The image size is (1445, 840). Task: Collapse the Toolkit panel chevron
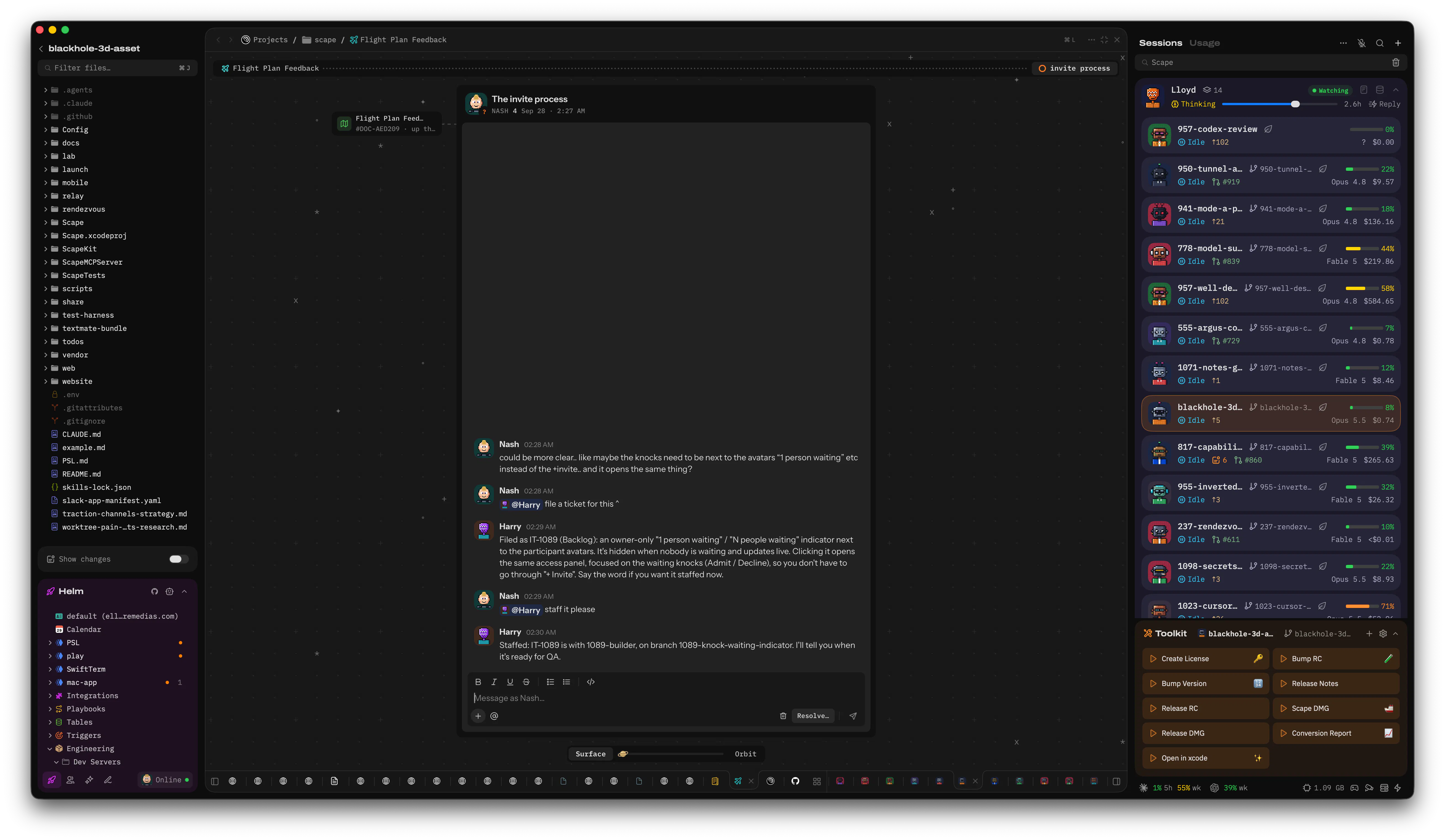[1396, 634]
